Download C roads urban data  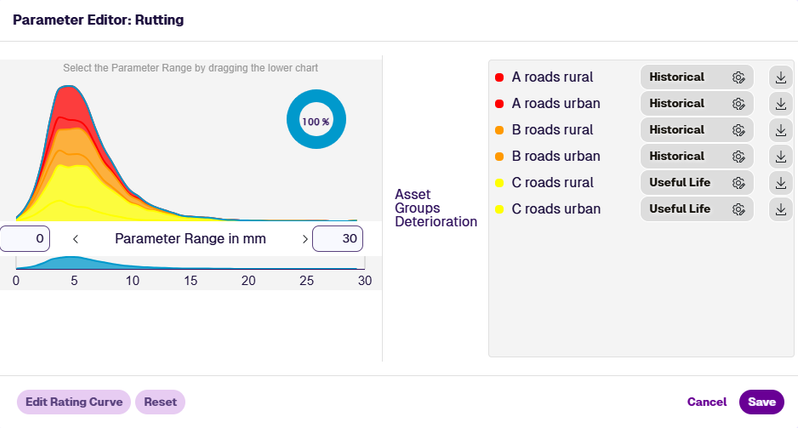point(781,209)
